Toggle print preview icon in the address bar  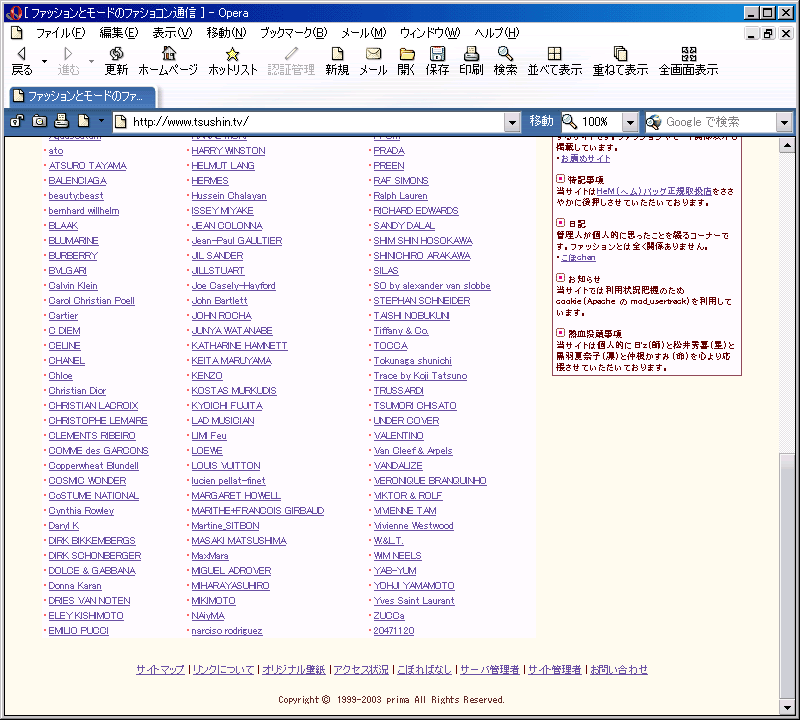[x=61, y=121]
